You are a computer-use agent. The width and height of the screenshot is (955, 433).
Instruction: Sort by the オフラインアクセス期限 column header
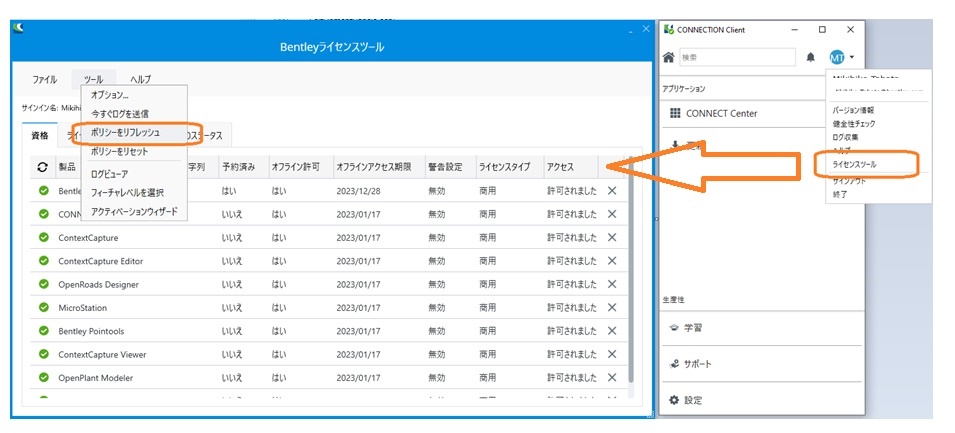pos(372,166)
